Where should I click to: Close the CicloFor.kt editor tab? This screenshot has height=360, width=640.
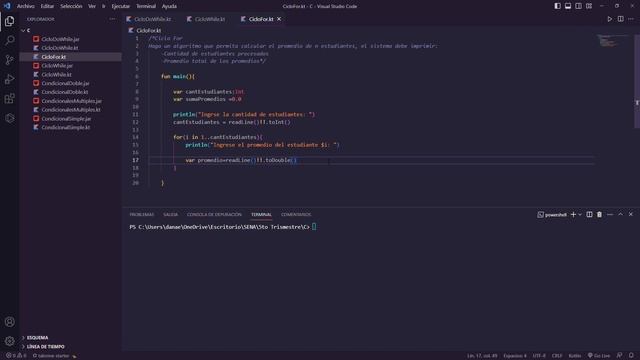tap(279, 19)
